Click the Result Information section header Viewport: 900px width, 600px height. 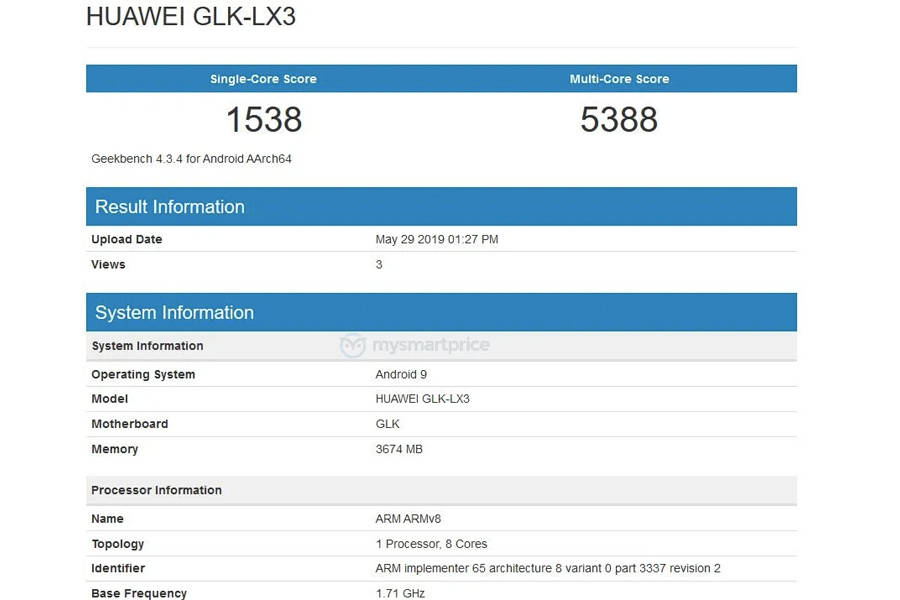click(x=169, y=206)
